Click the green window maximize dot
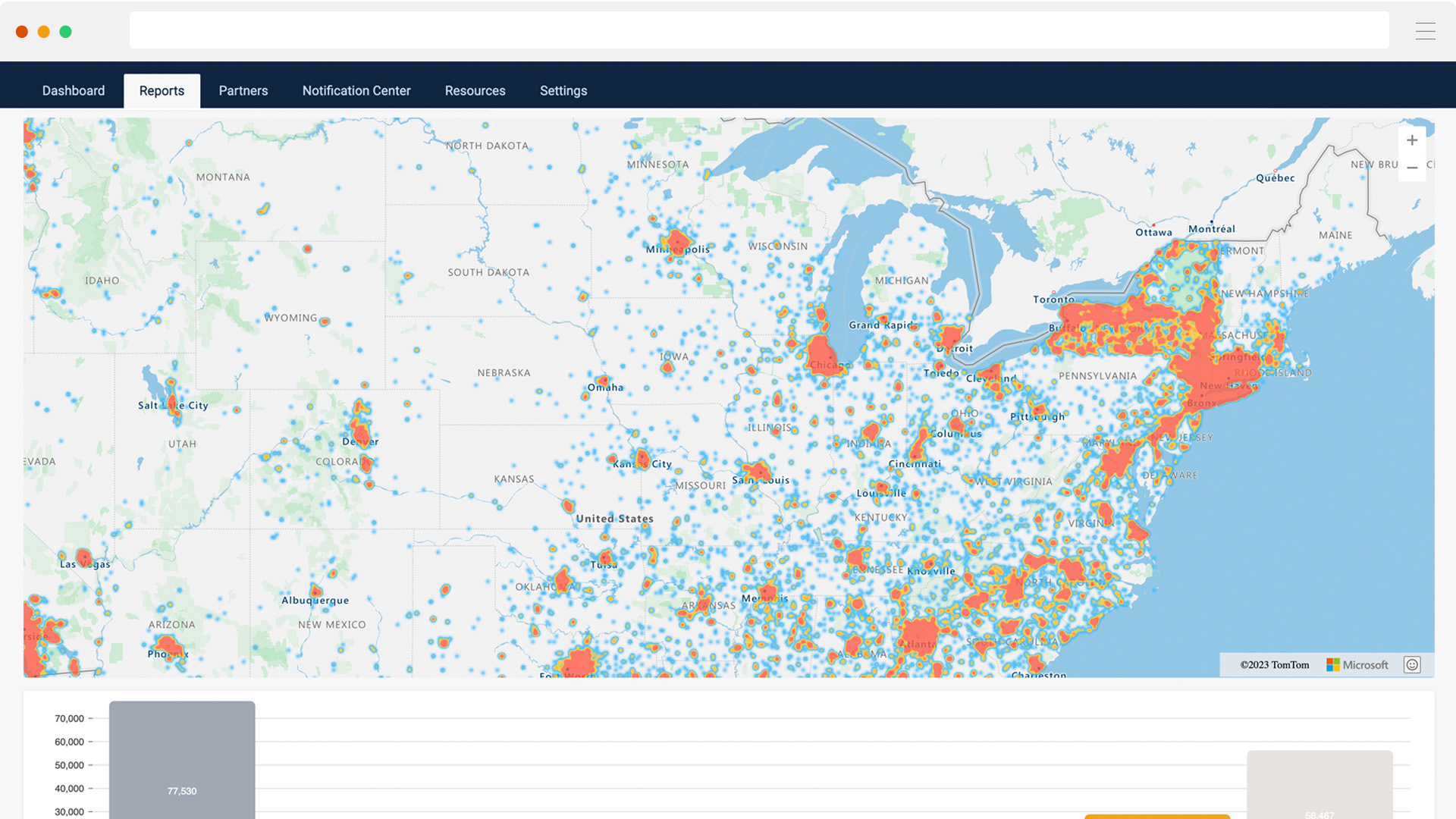Screen dimensions: 1456x819 pos(66,32)
